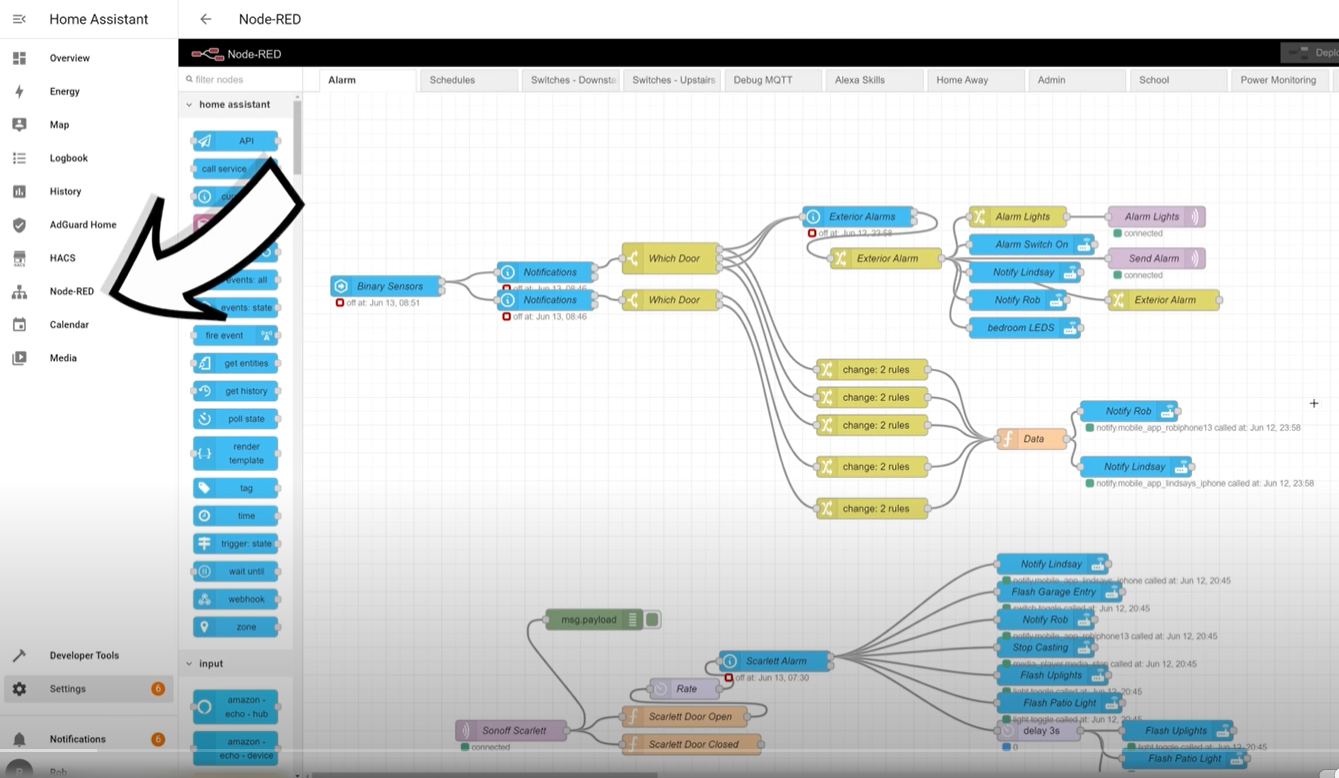1339x778 pixels.
Task: Open the Developer Tools hammer icon
Action: click(x=19, y=656)
